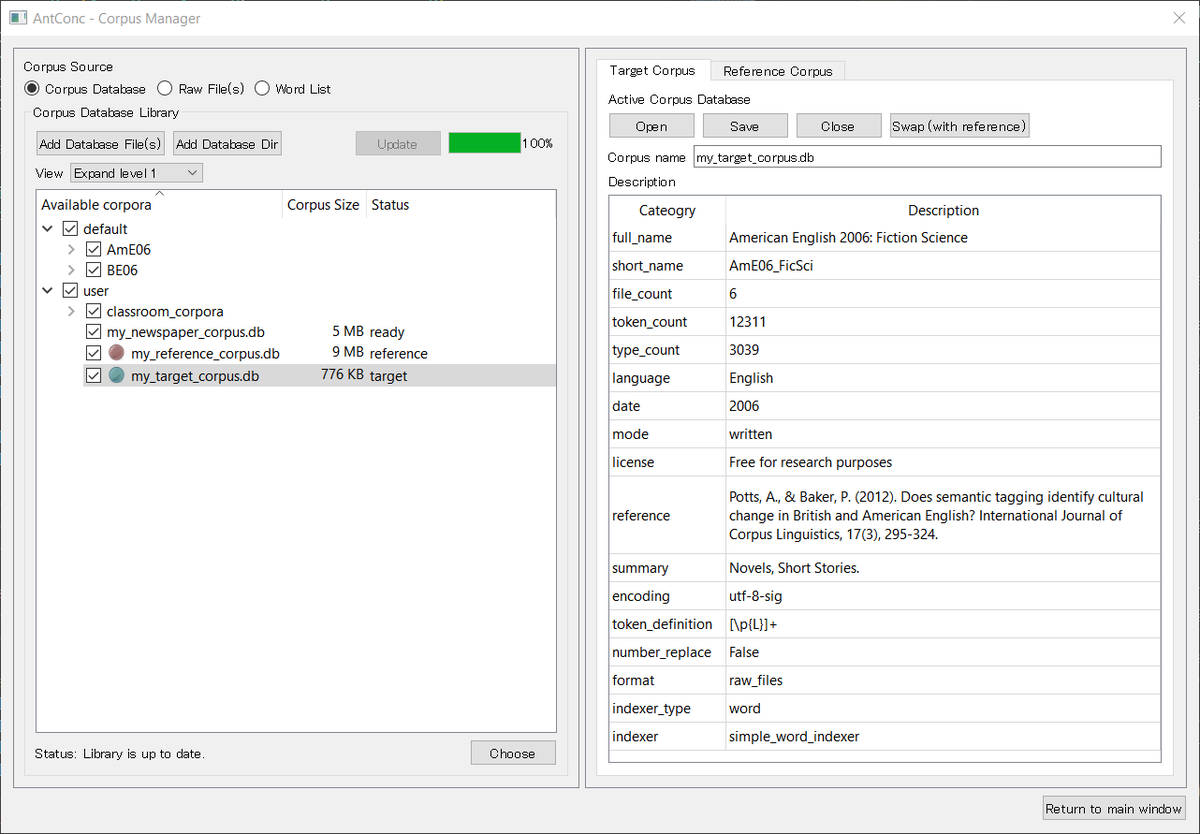Sort by Corpus Size column header
The image size is (1200, 834).
(x=323, y=204)
